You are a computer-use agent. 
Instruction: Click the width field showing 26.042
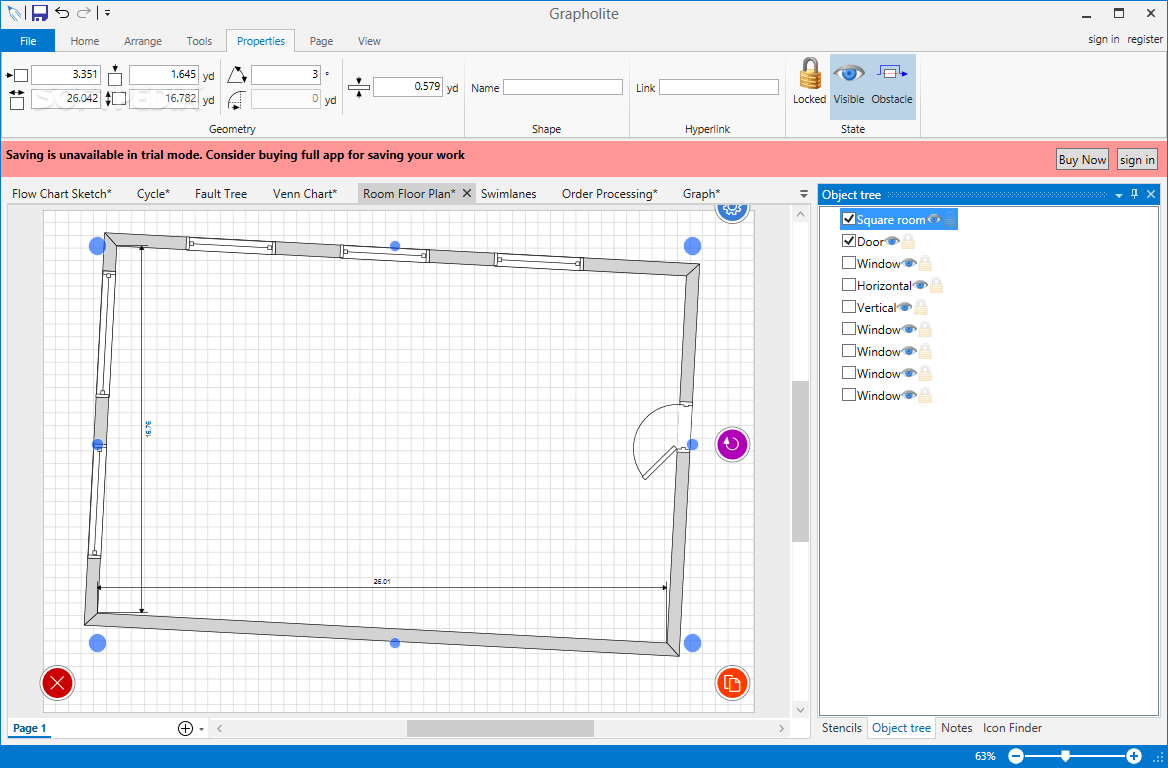66,98
